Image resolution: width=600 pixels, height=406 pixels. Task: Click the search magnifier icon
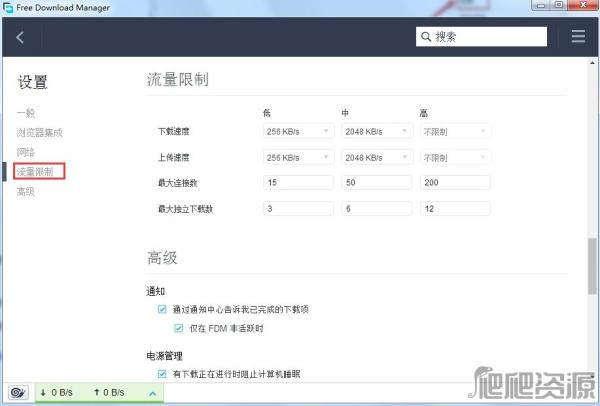(x=426, y=37)
